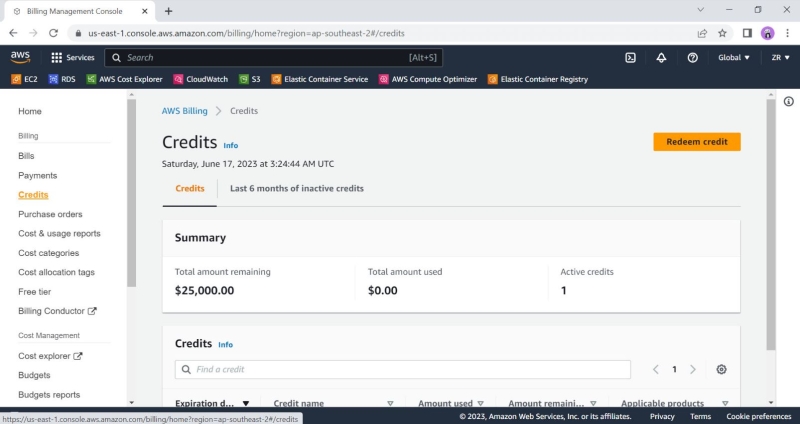
Task: Click the Redeem credit button
Action: click(x=696, y=142)
